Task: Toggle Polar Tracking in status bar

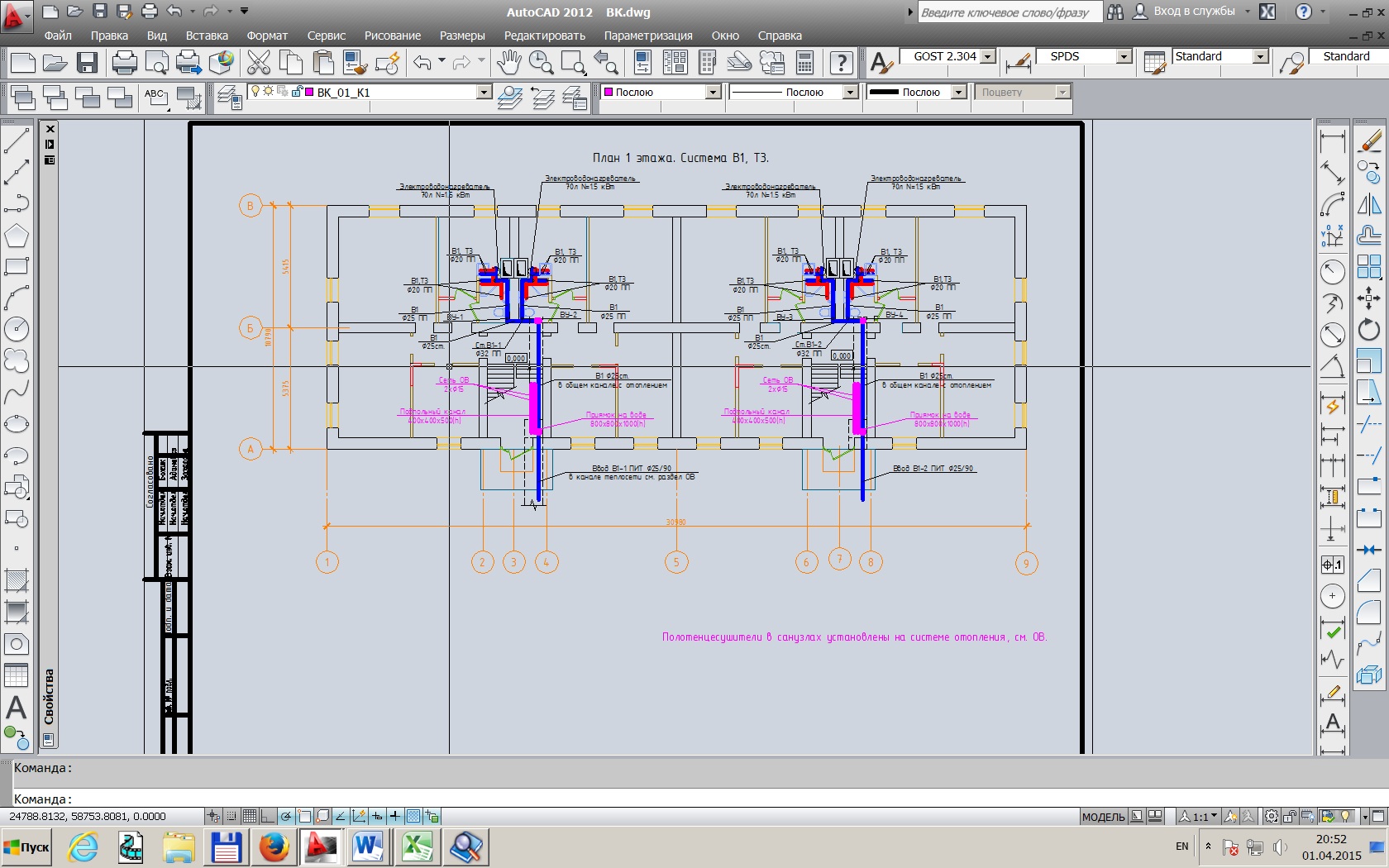Action: pos(286,816)
